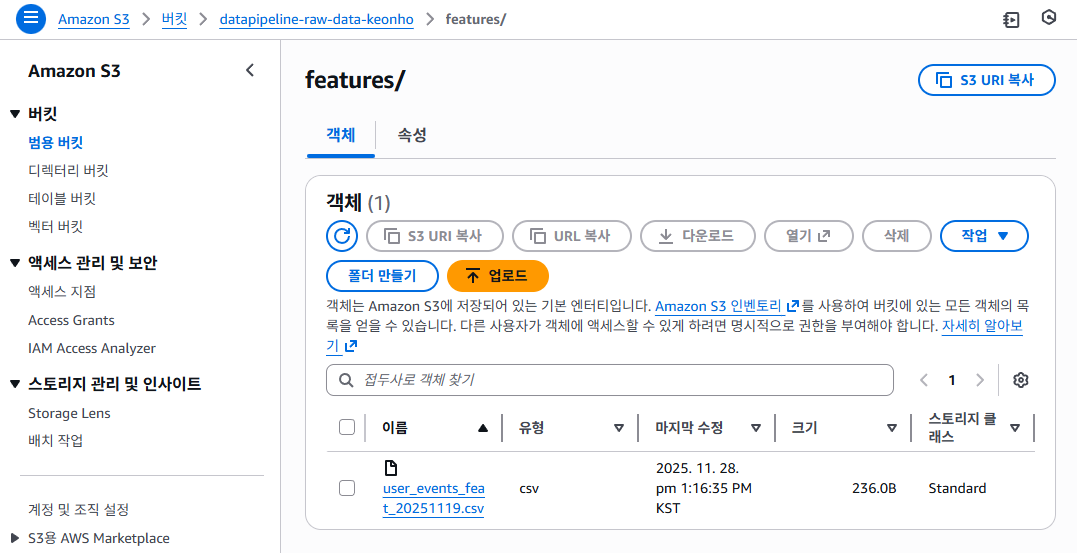The height and width of the screenshot is (553, 1077).
Task: Sort by 유형 column arrow
Action: (x=618, y=428)
